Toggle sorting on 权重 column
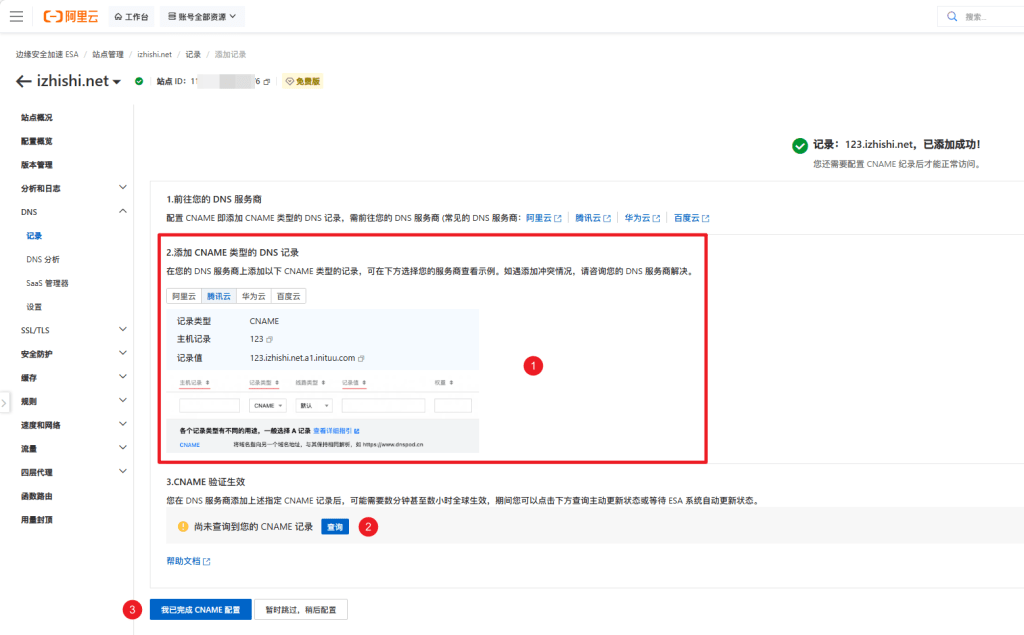 point(453,383)
